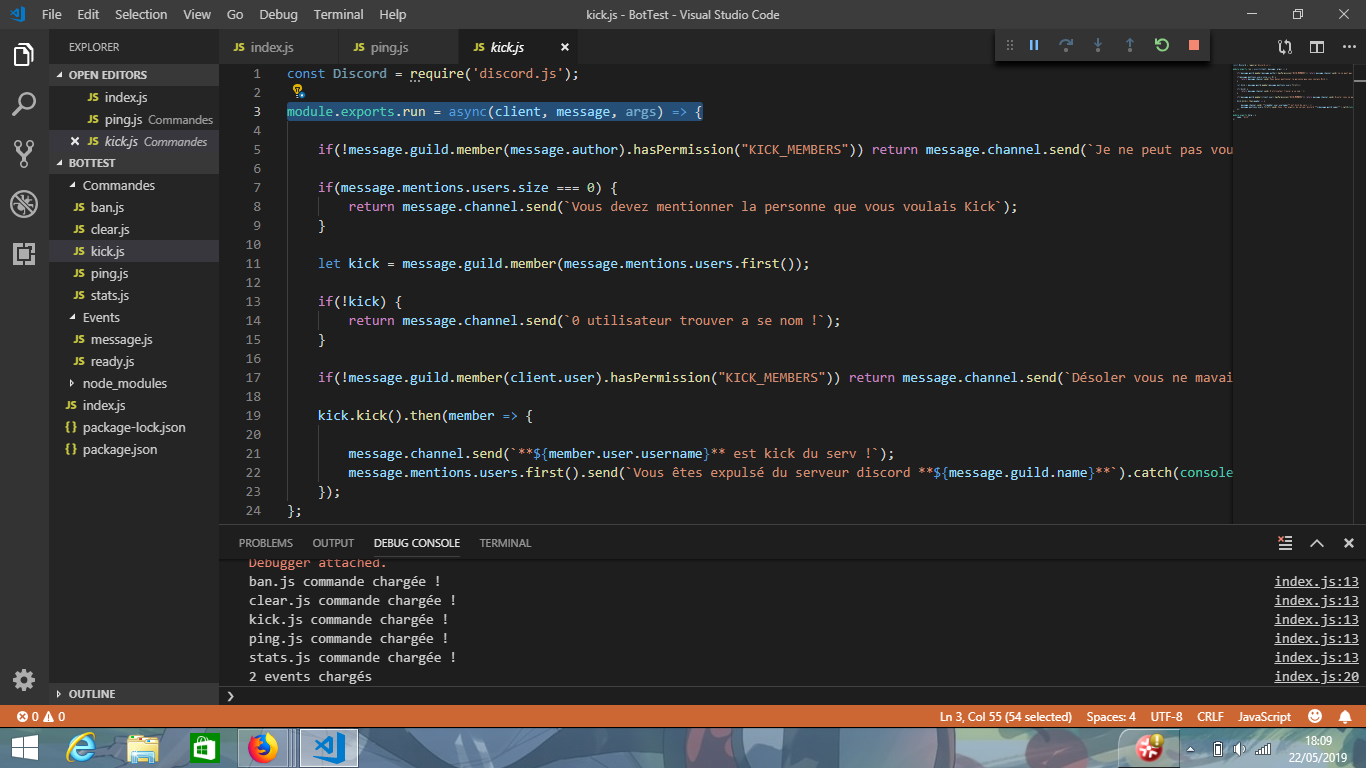
Task: Switch to the index.js editor tab
Action: tap(279, 47)
